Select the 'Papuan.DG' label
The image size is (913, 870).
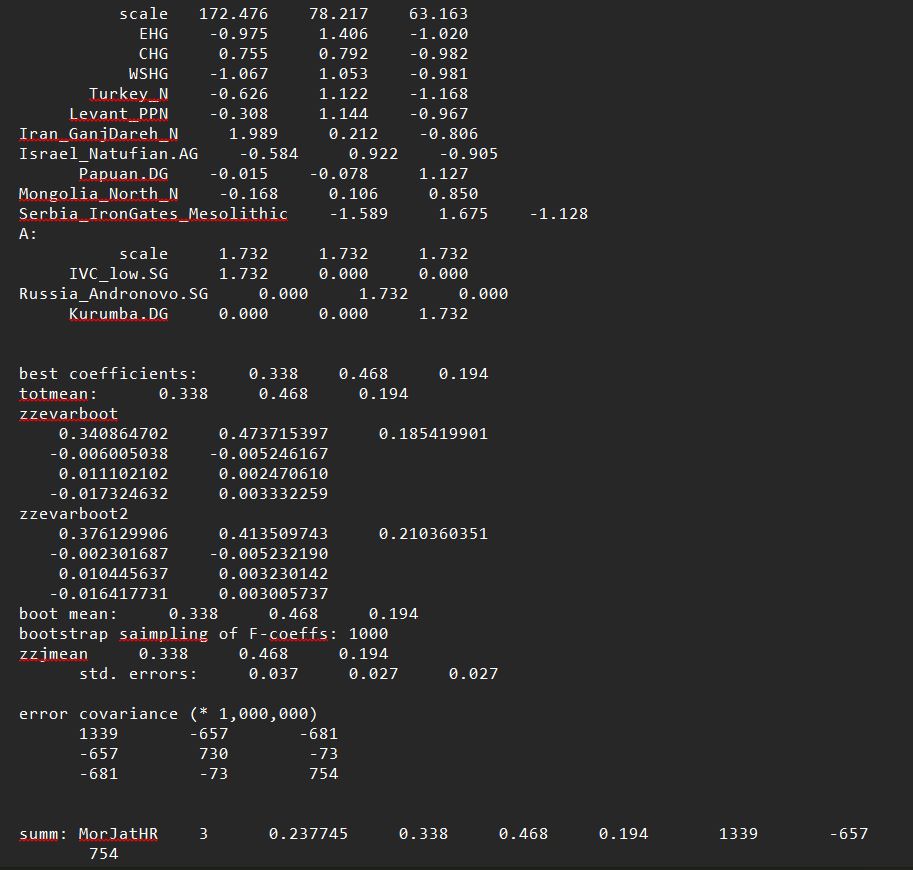click(x=123, y=174)
